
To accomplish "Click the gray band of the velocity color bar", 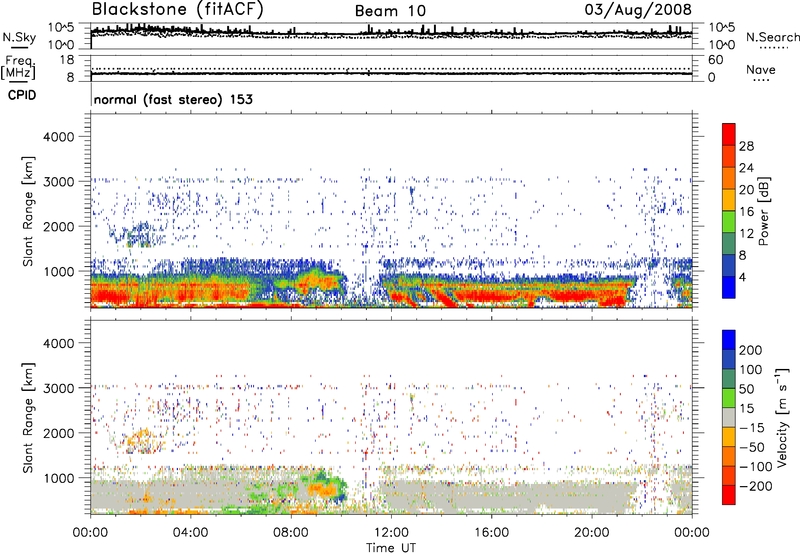I will point(729,418).
